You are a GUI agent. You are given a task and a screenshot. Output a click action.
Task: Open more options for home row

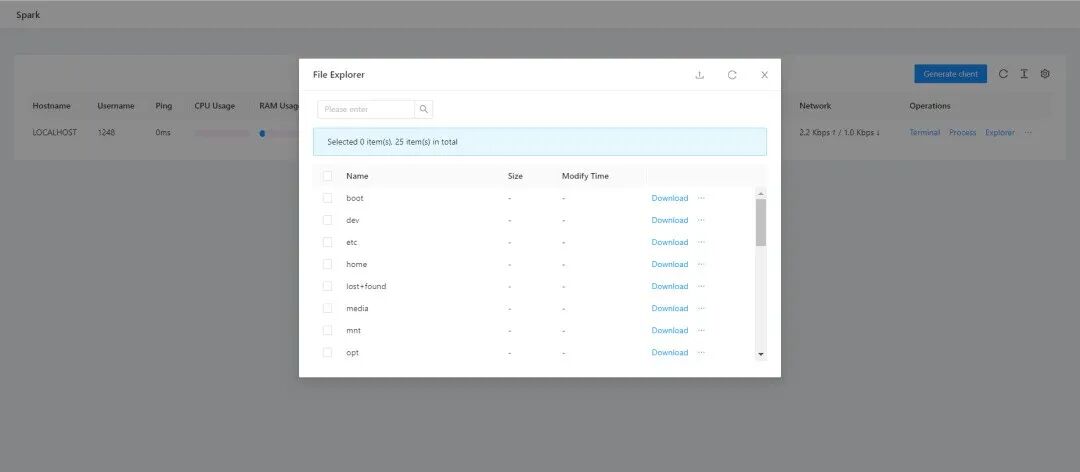click(701, 264)
